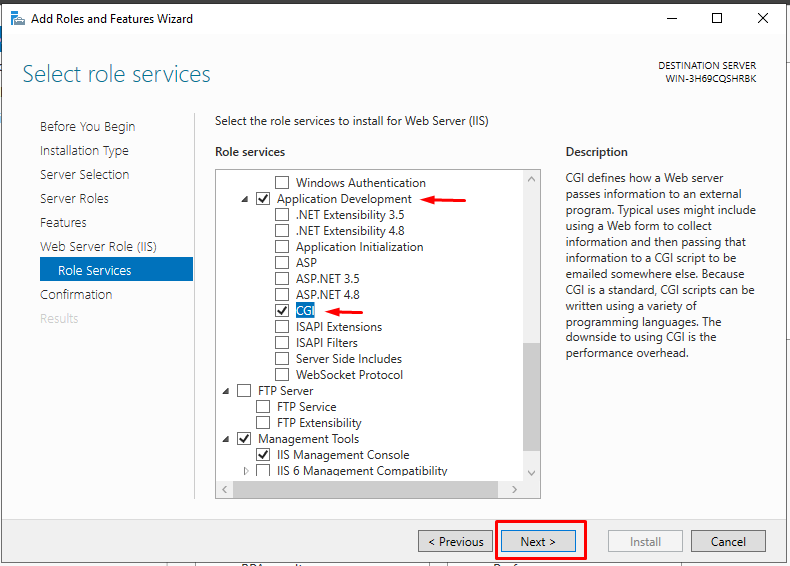790x566 pixels.
Task: Tick the FTP Service checkbox
Action: [x=263, y=407]
